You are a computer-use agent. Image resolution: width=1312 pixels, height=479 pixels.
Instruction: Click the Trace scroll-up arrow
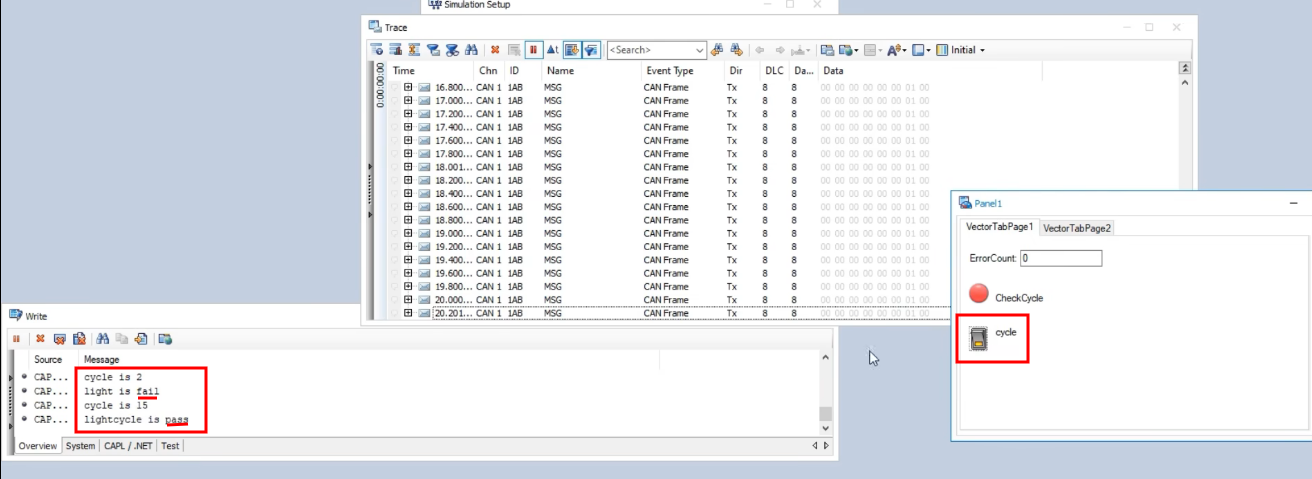tap(1185, 83)
